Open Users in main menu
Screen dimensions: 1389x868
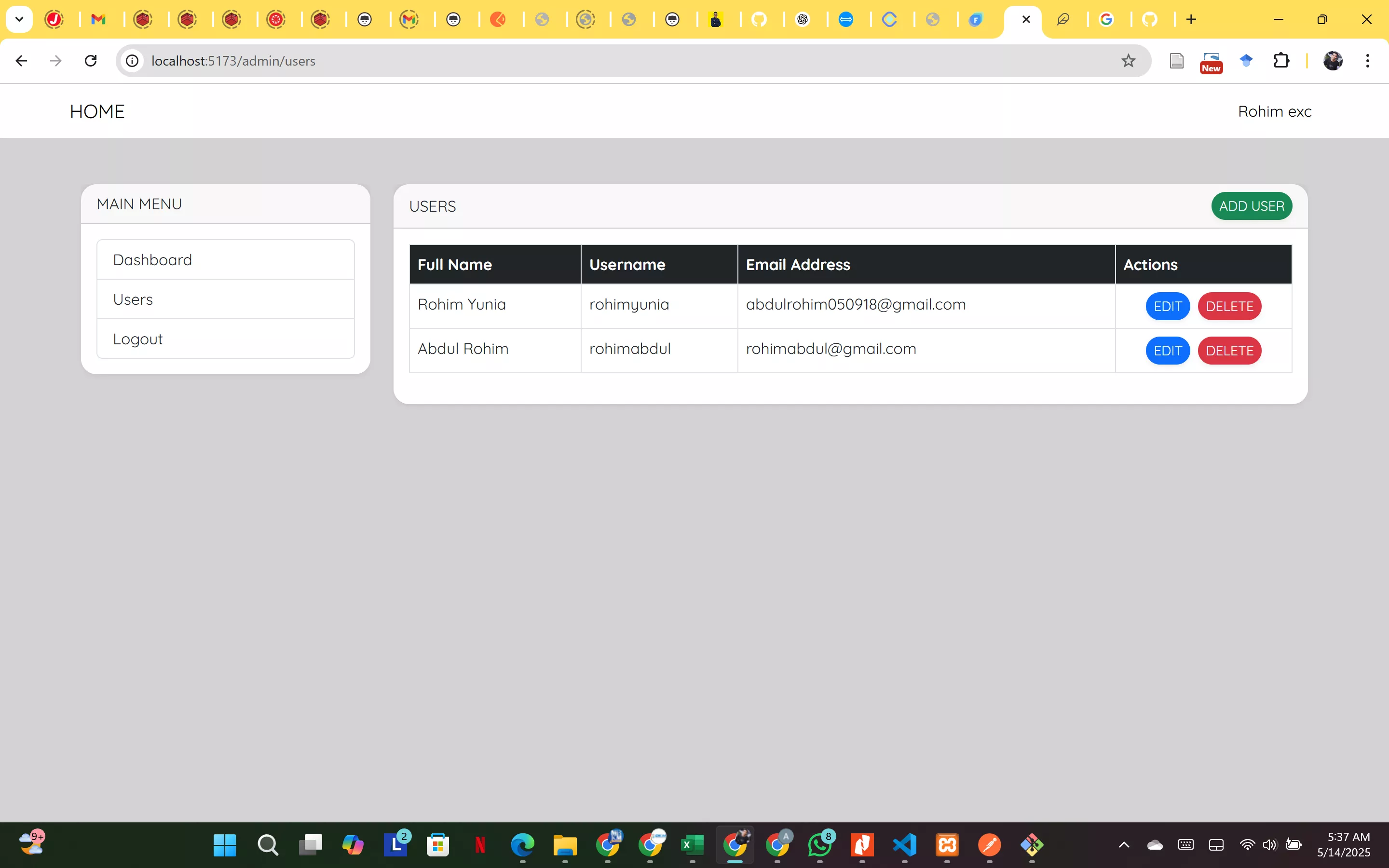(x=226, y=299)
